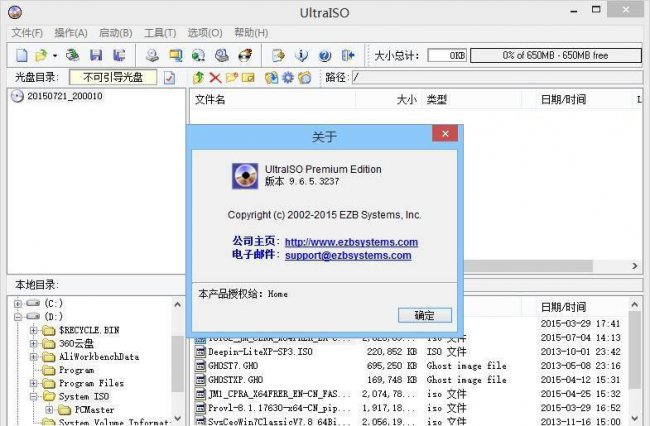Expand the AliWorkbenchData folder node
The width and height of the screenshot is (650, 426).
[34, 357]
